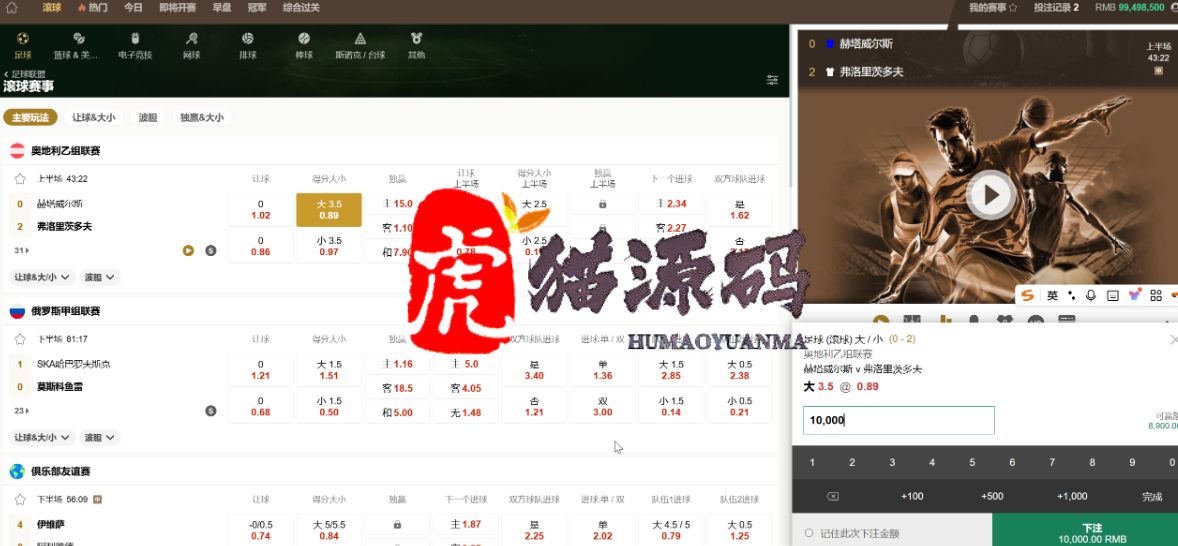Switch to 独赢&大小 tab
1178x546 pixels.
(201, 118)
